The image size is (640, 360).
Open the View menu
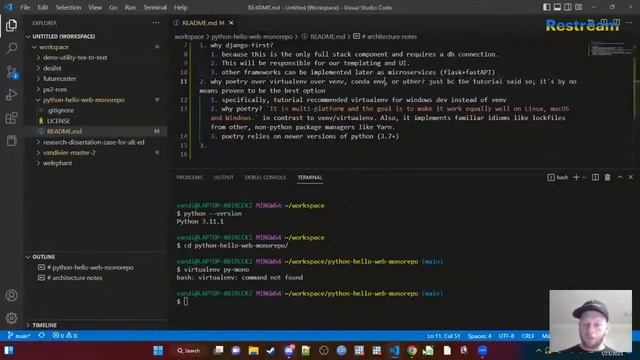tap(95, 7)
